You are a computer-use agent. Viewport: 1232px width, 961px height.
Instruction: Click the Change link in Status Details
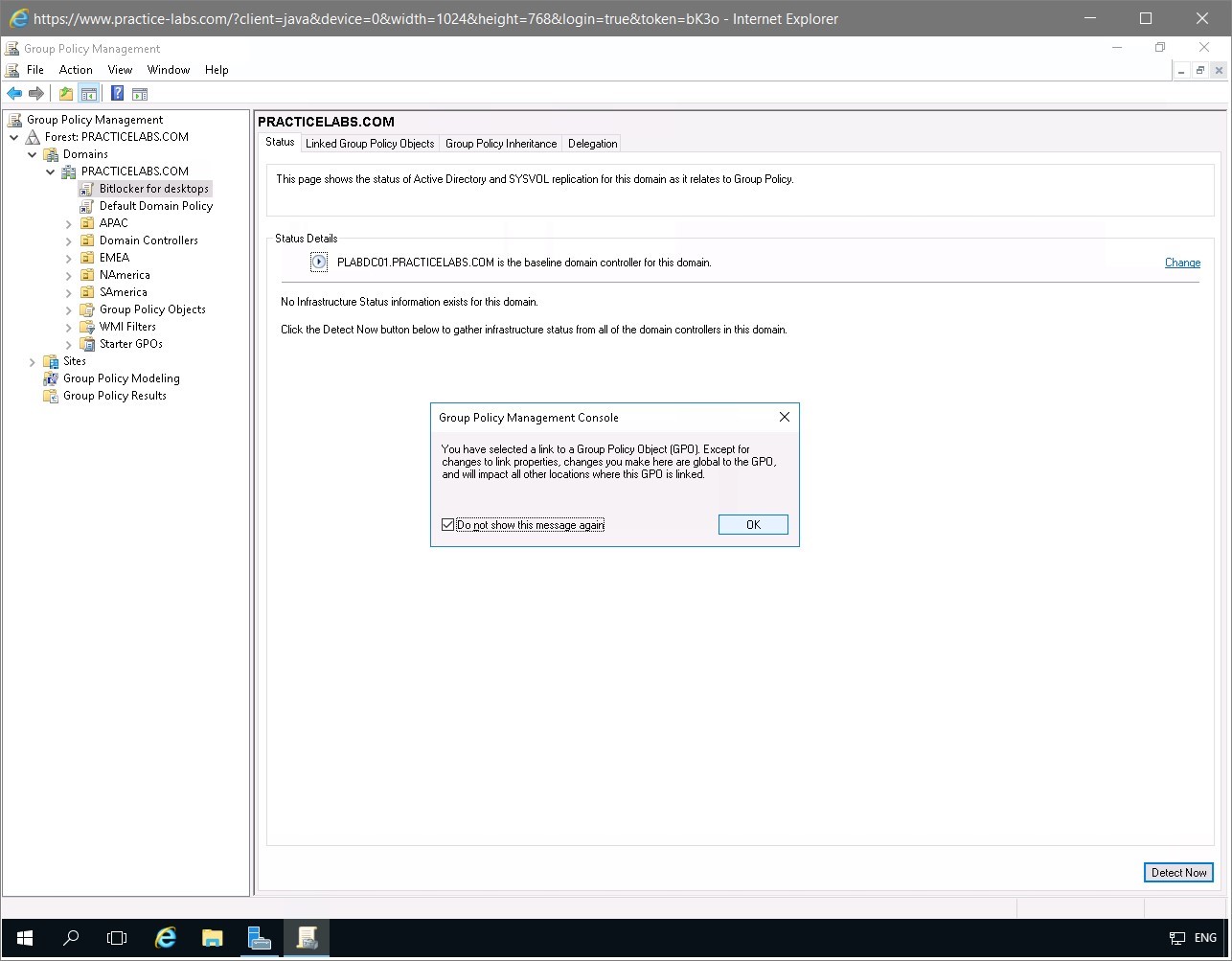coord(1182,262)
